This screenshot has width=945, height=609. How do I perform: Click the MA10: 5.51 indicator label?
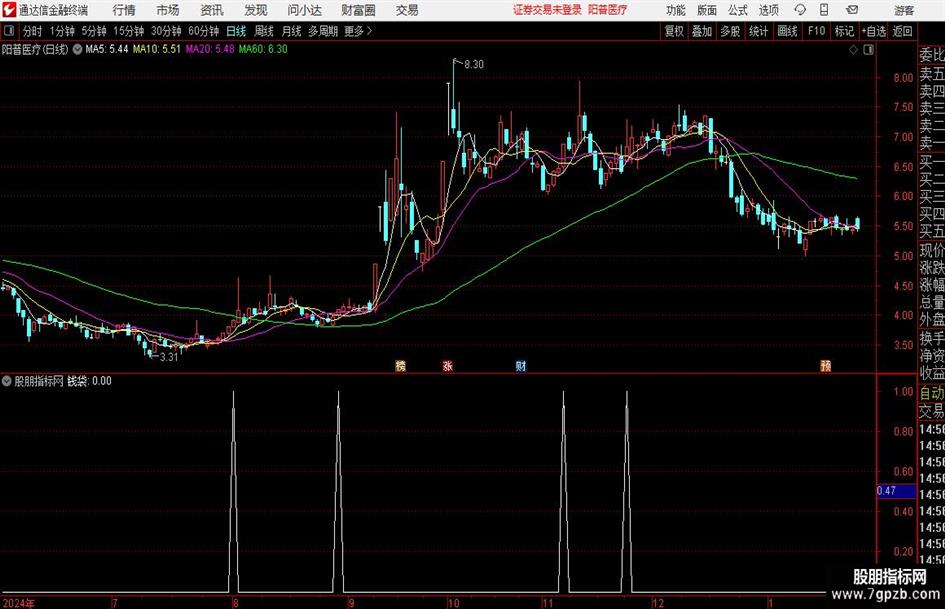click(157, 49)
